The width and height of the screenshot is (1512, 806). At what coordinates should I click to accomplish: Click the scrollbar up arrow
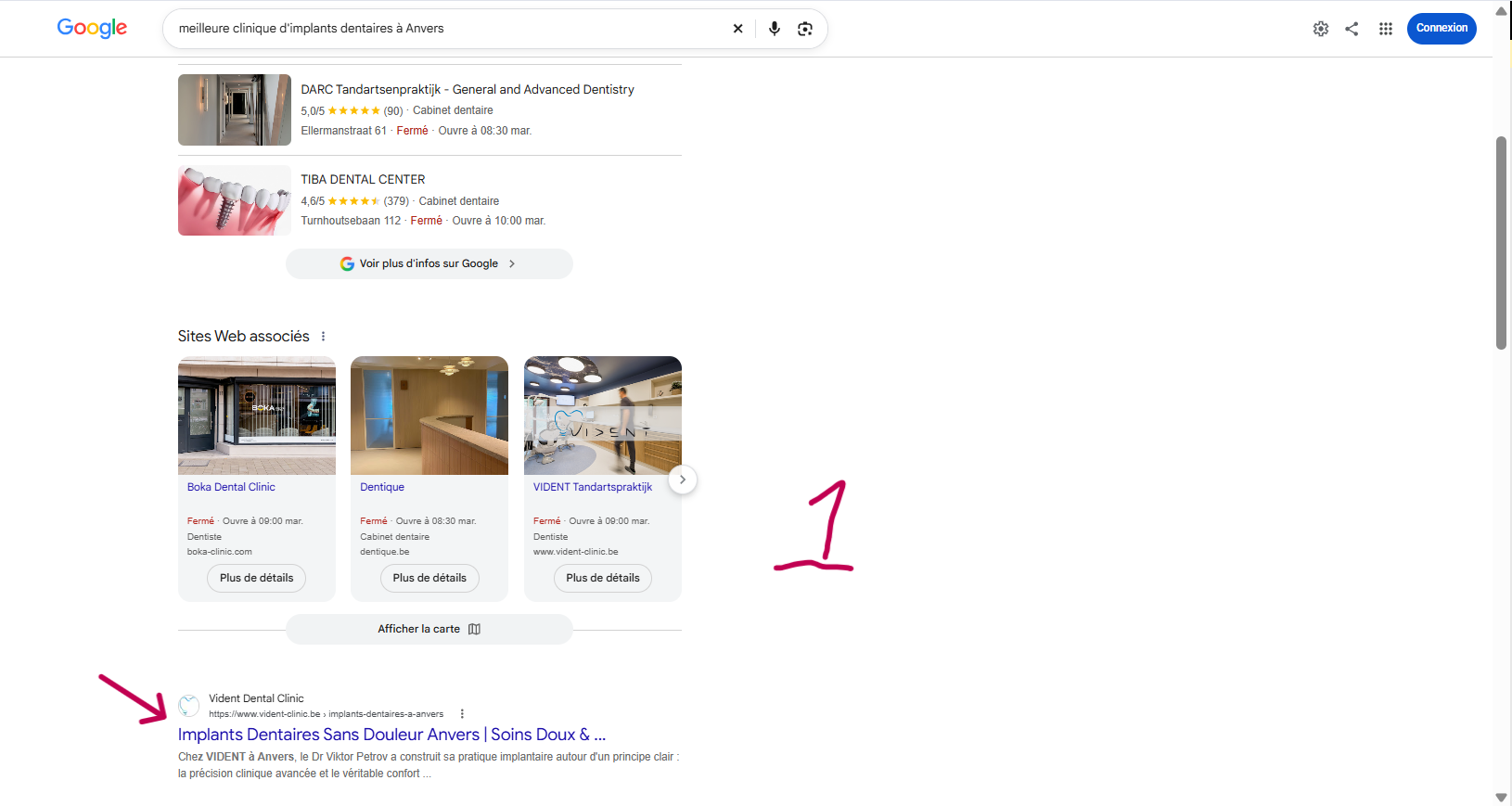point(1501,10)
